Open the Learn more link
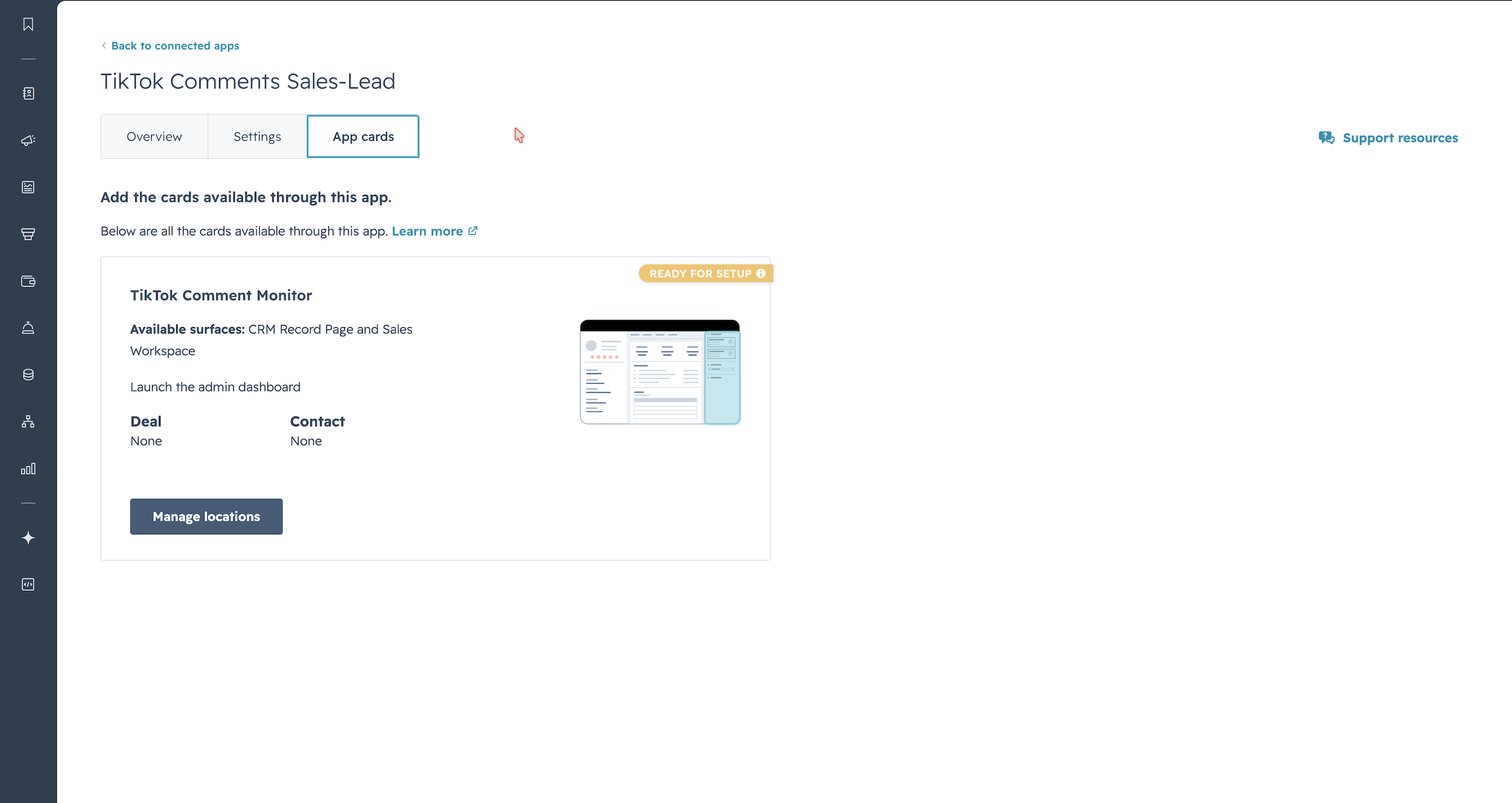Viewport: 1512px width, 803px height. (x=428, y=231)
